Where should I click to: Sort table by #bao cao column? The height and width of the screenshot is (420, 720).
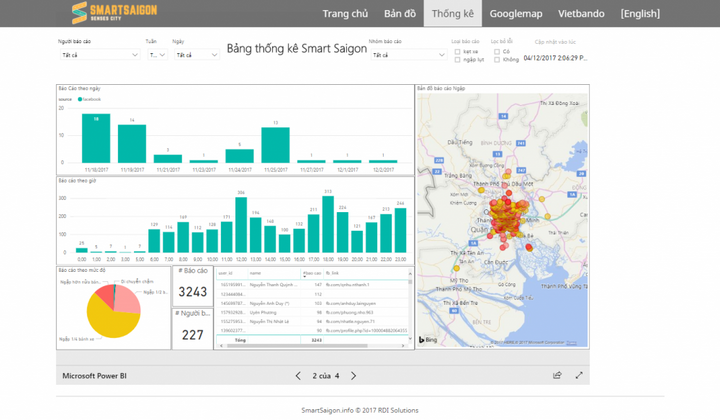[309, 272]
